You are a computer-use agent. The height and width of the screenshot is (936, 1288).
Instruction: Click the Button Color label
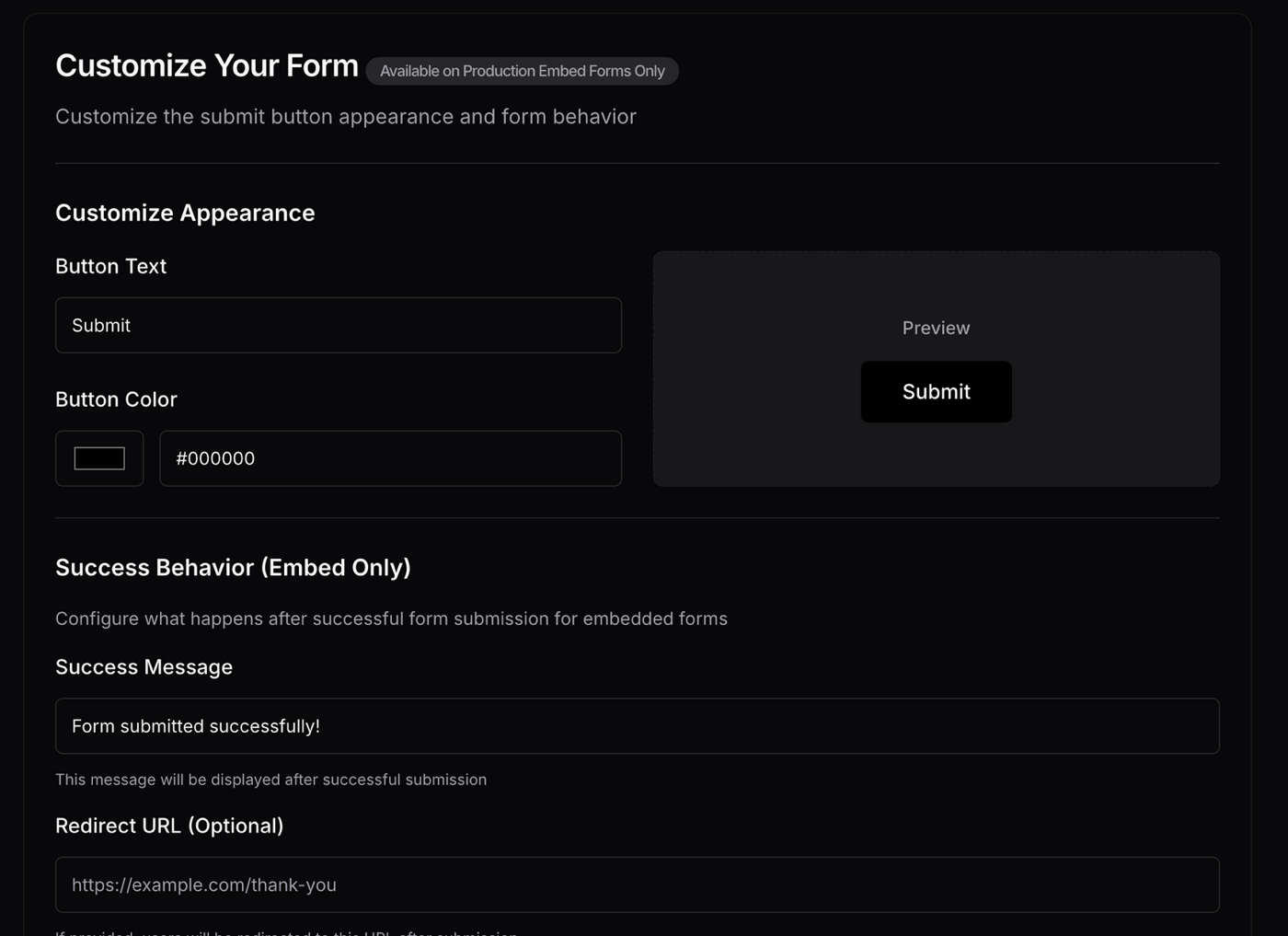[x=116, y=399]
